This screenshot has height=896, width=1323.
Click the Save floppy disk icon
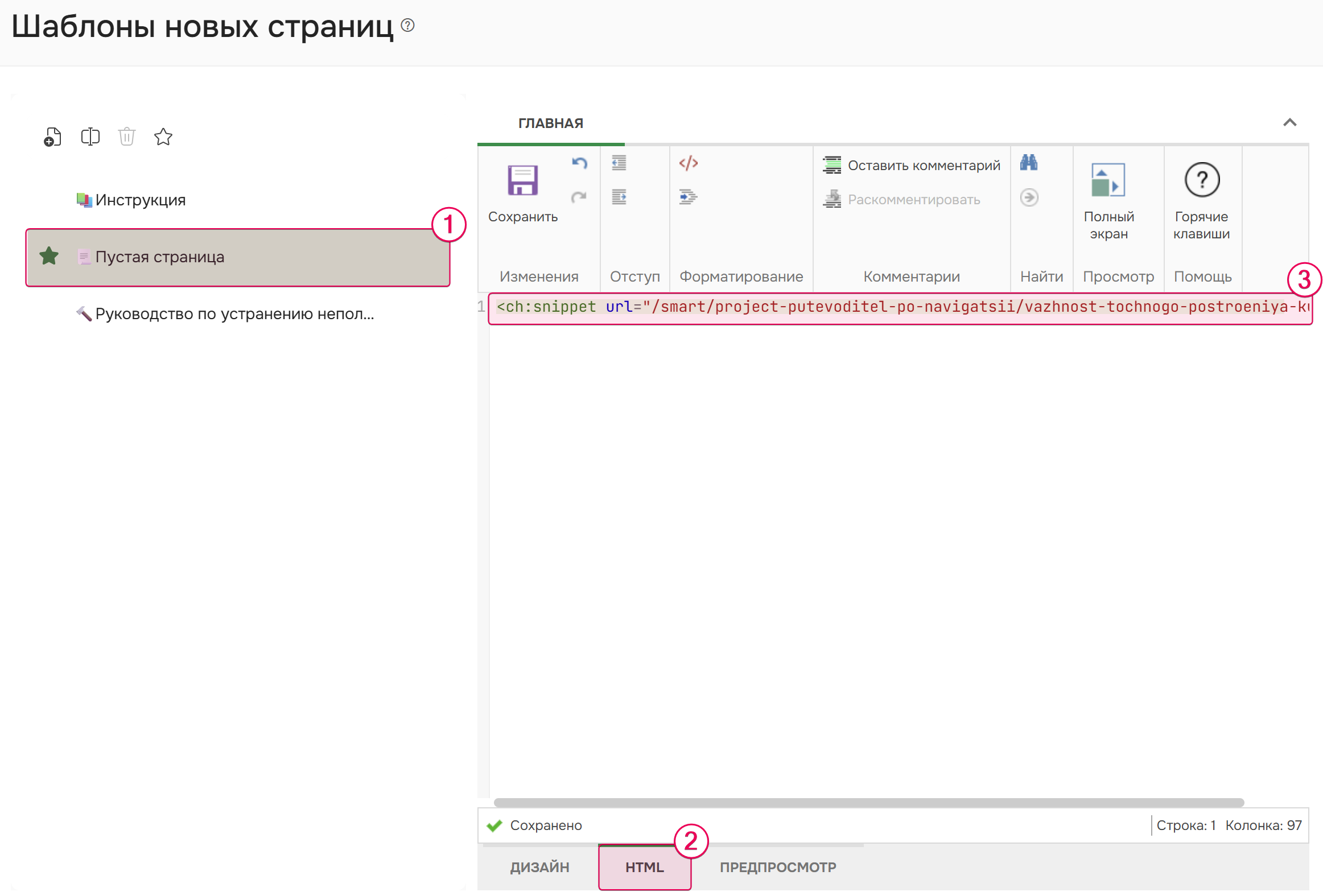point(522,180)
